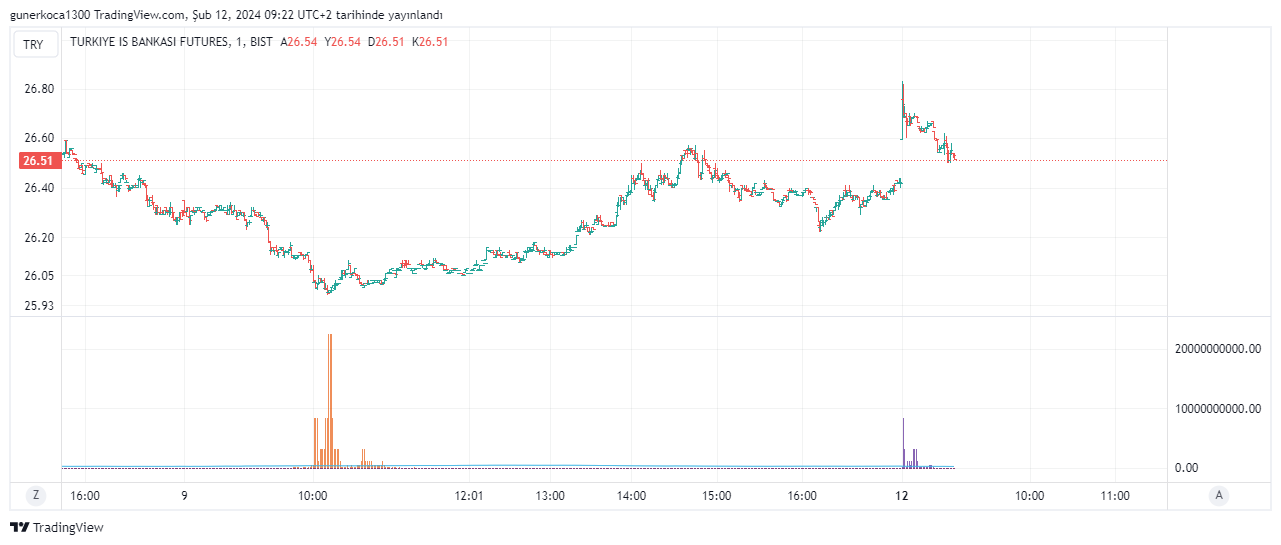The width and height of the screenshot is (1281, 545).
Task: Click the 12:01 time axis label
Action: coord(469,495)
